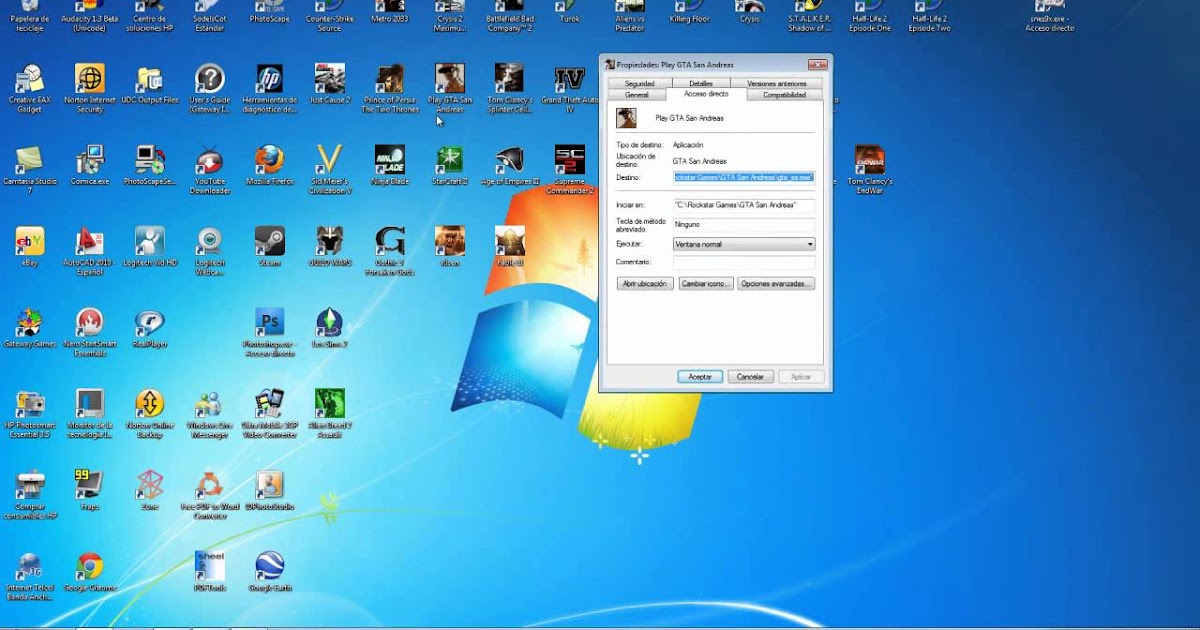Launch RealPlayer

150,325
